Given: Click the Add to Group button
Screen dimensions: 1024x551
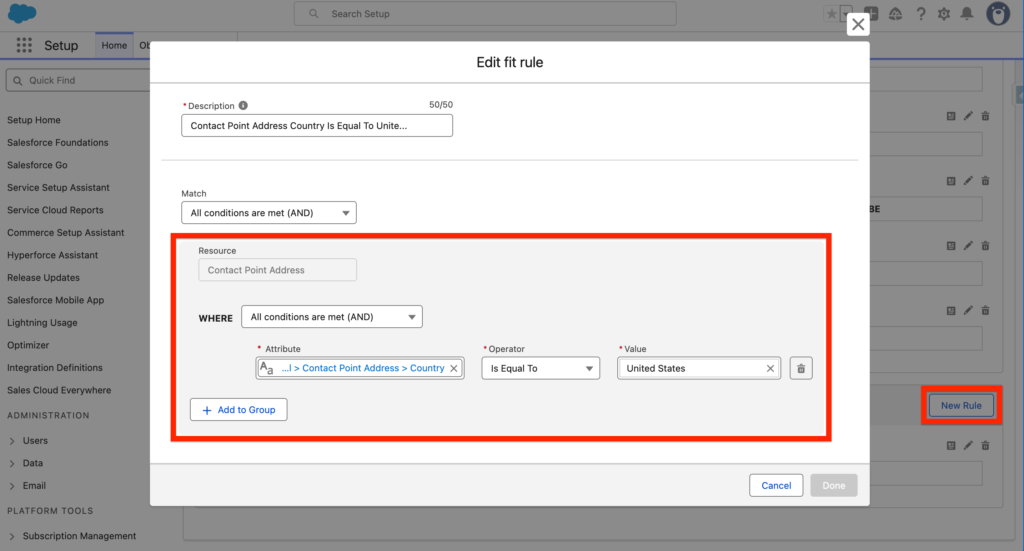Looking at the screenshot, I should pyautogui.click(x=239, y=410).
